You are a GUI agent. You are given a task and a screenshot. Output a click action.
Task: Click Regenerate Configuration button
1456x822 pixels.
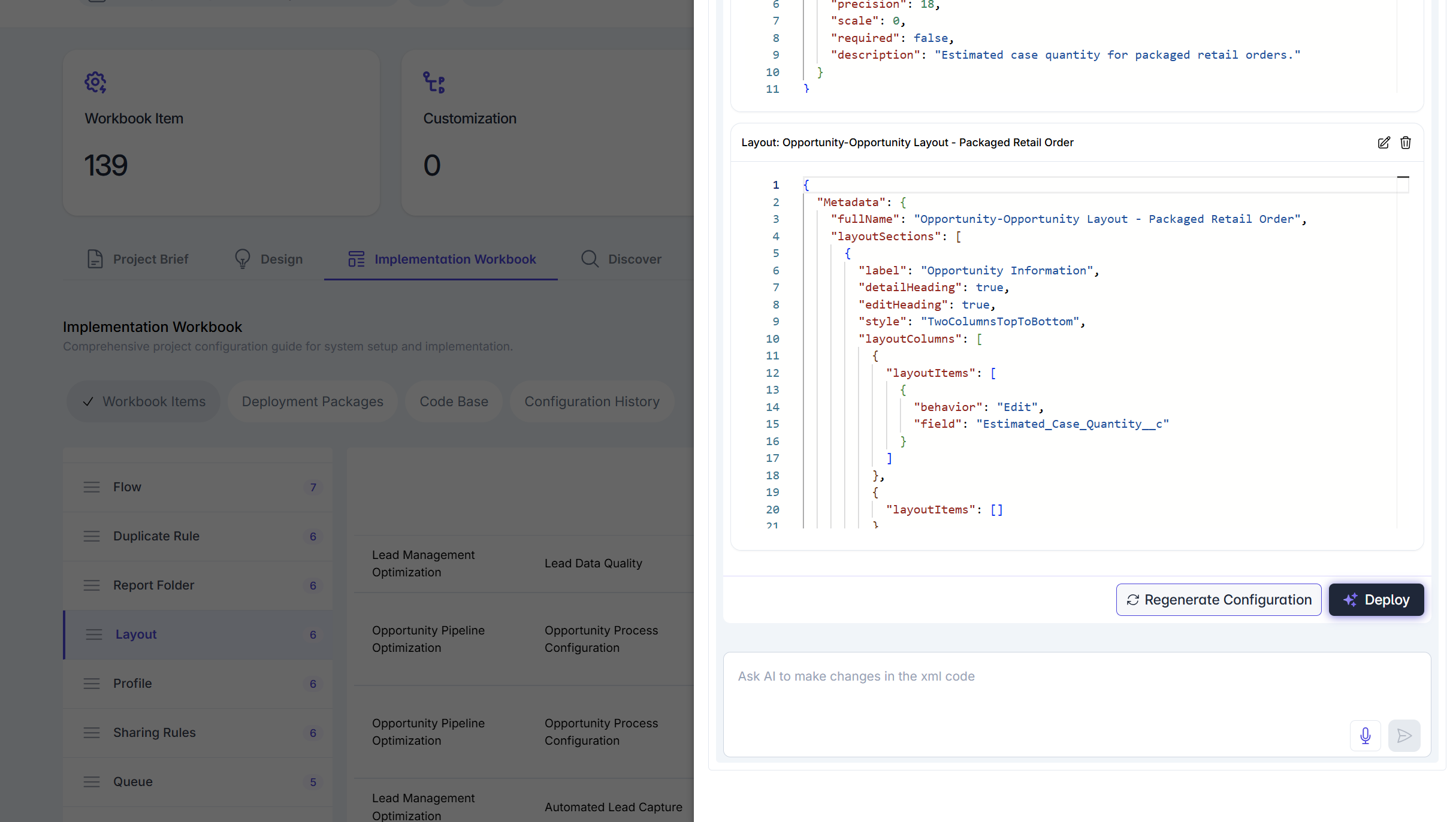pos(1218,600)
